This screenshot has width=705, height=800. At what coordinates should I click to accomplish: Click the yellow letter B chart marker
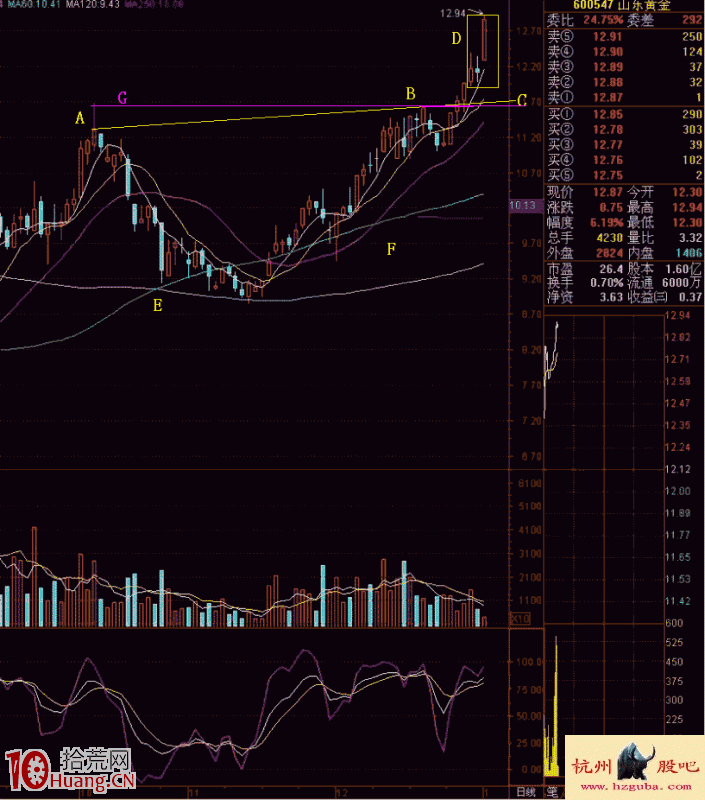point(410,93)
